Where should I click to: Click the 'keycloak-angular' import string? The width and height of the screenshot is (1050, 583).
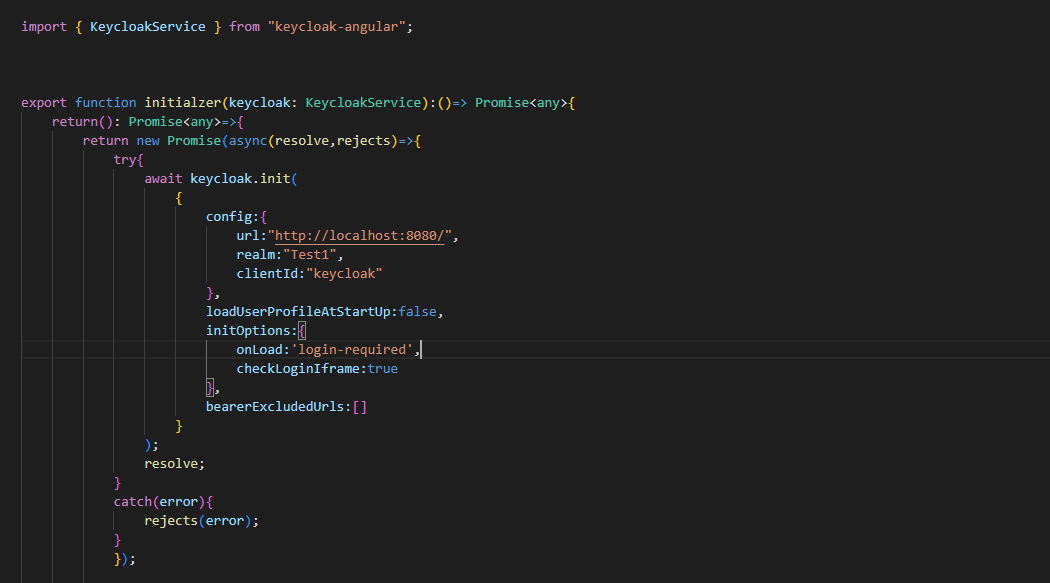tap(337, 27)
